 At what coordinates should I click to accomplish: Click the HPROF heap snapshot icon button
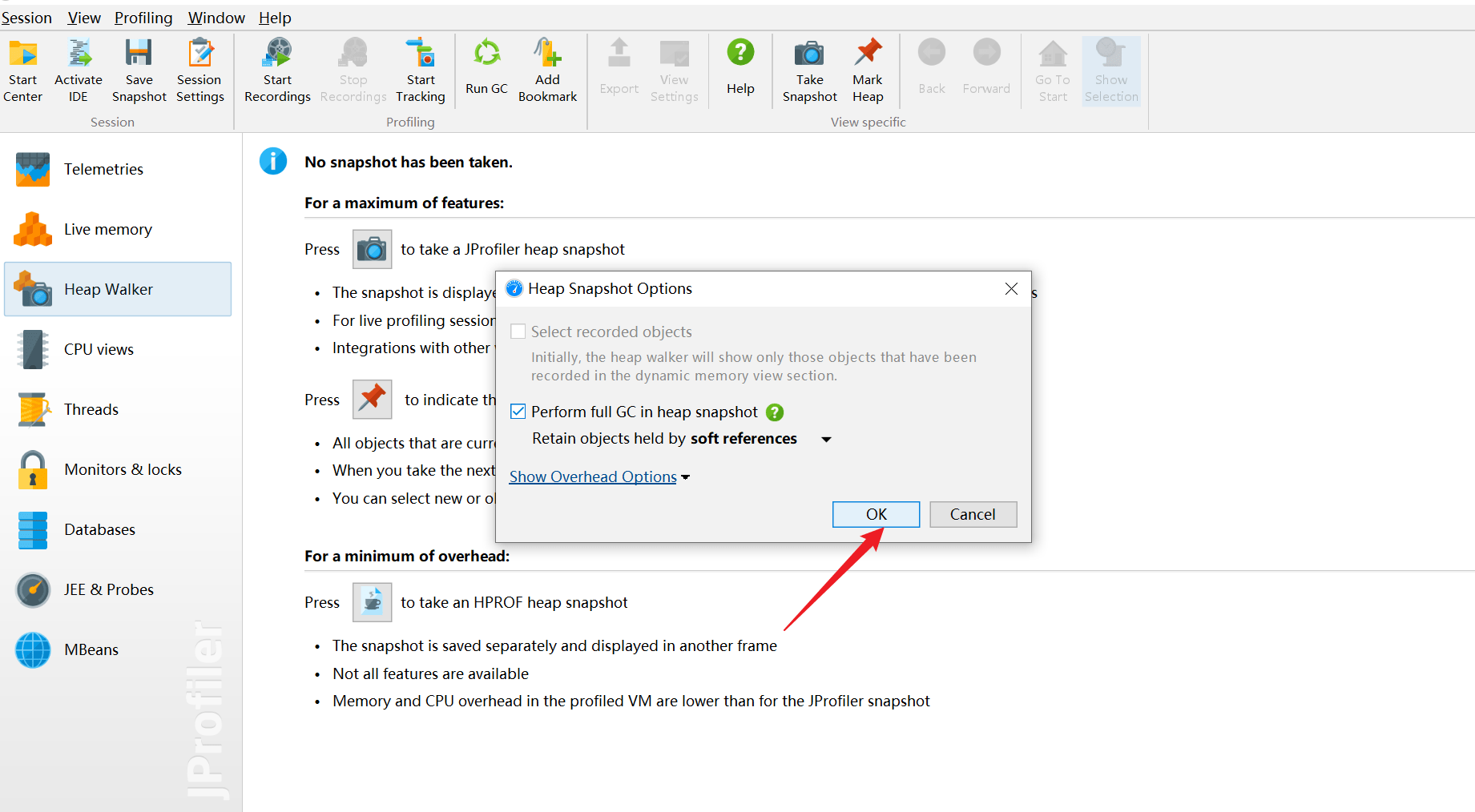click(373, 602)
